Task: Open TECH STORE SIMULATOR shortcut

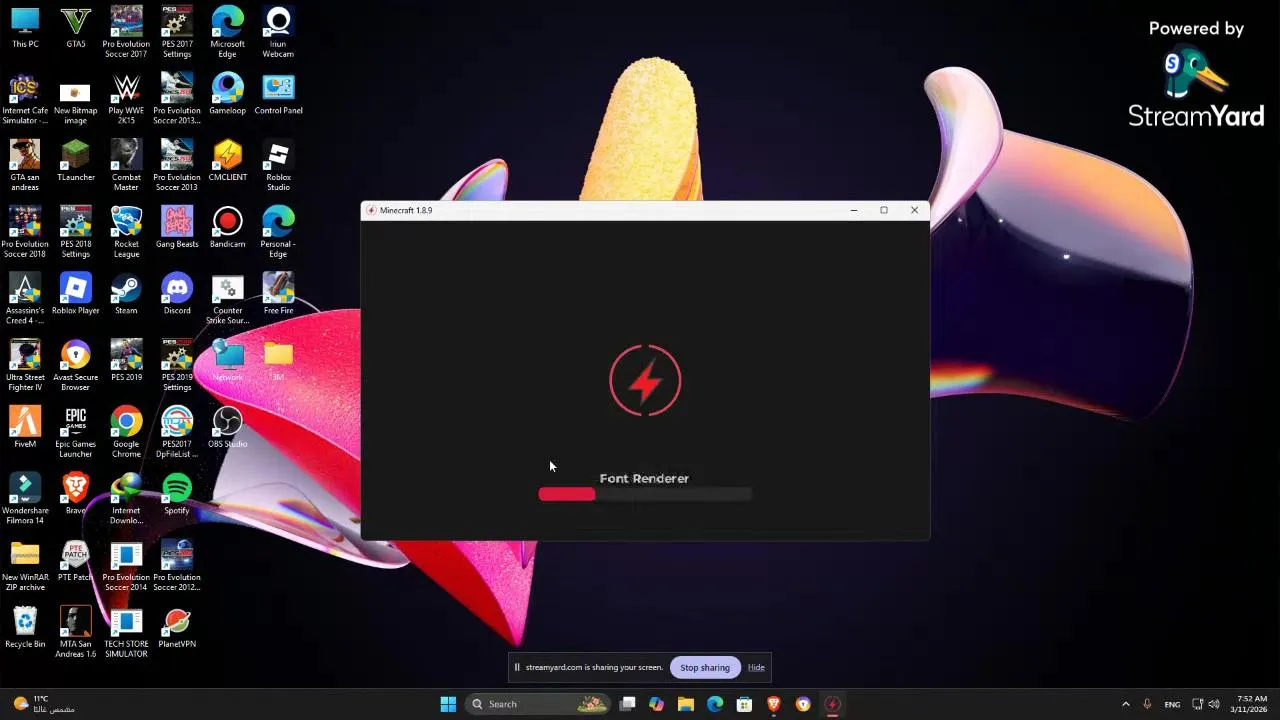Action: [x=126, y=633]
